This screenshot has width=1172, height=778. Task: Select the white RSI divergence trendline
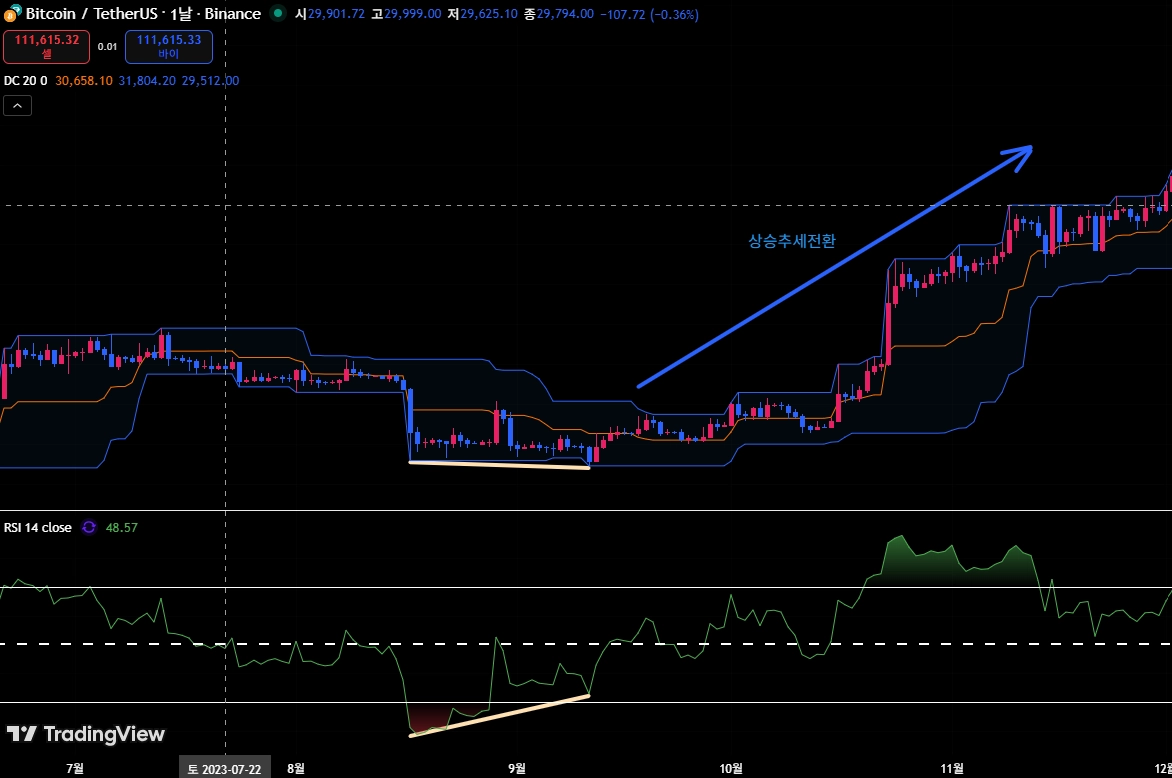[499, 716]
